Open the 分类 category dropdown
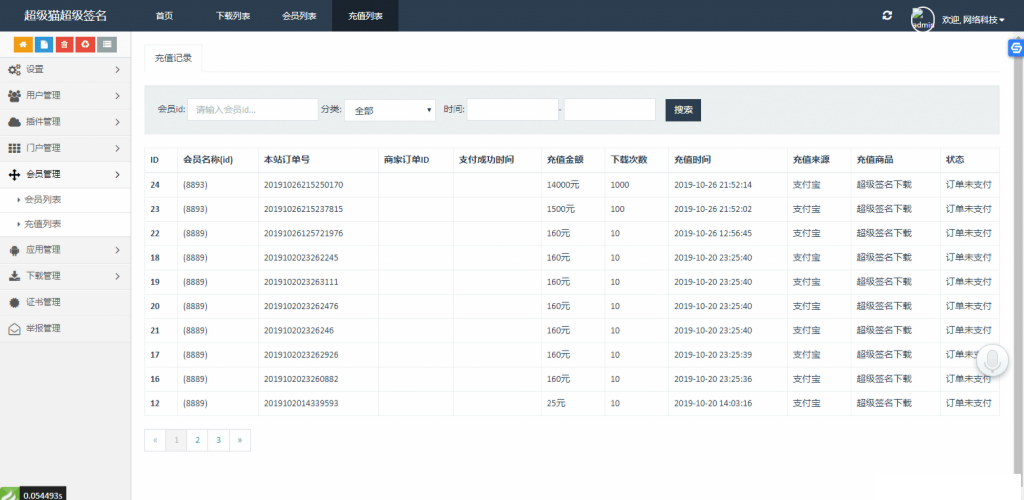Screen dimensions: 1024x500 pos(389,110)
